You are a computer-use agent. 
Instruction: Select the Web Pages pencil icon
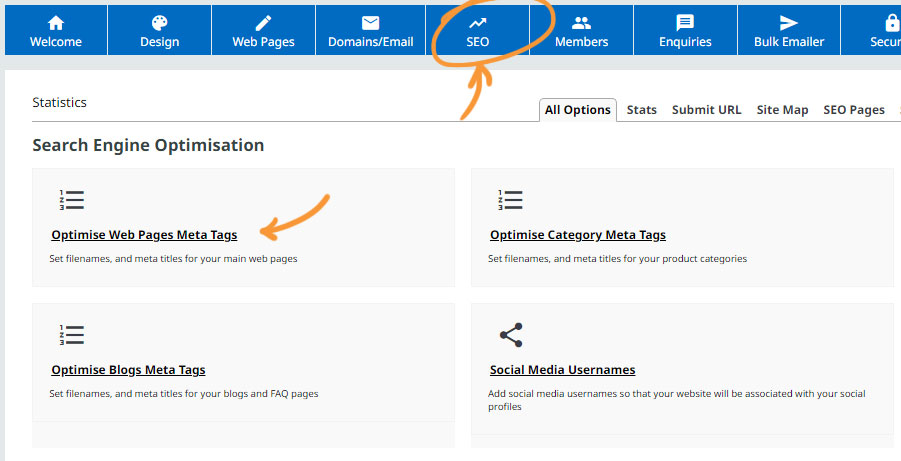coord(264,23)
